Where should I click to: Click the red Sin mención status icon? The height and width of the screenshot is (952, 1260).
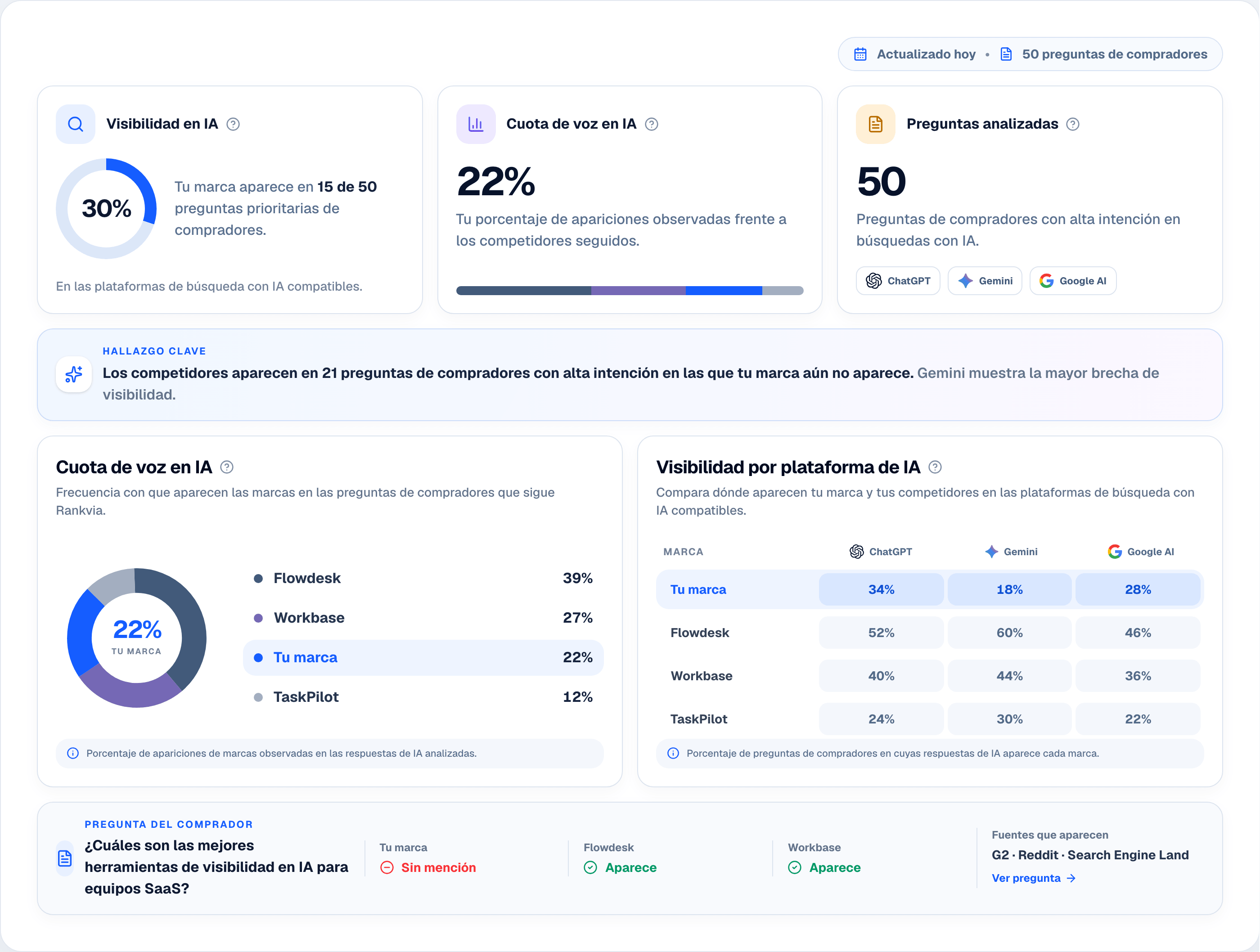pyautogui.click(x=387, y=867)
